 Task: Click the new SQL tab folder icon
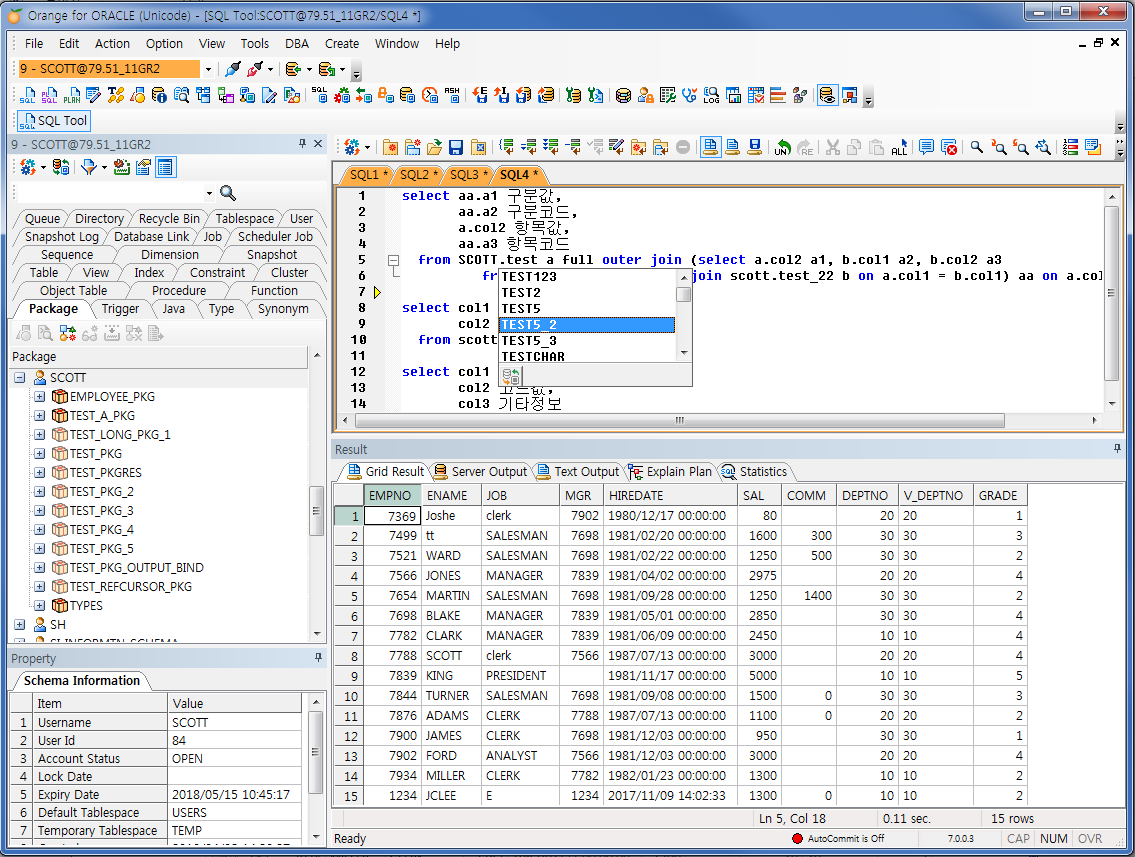(x=390, y=148)
